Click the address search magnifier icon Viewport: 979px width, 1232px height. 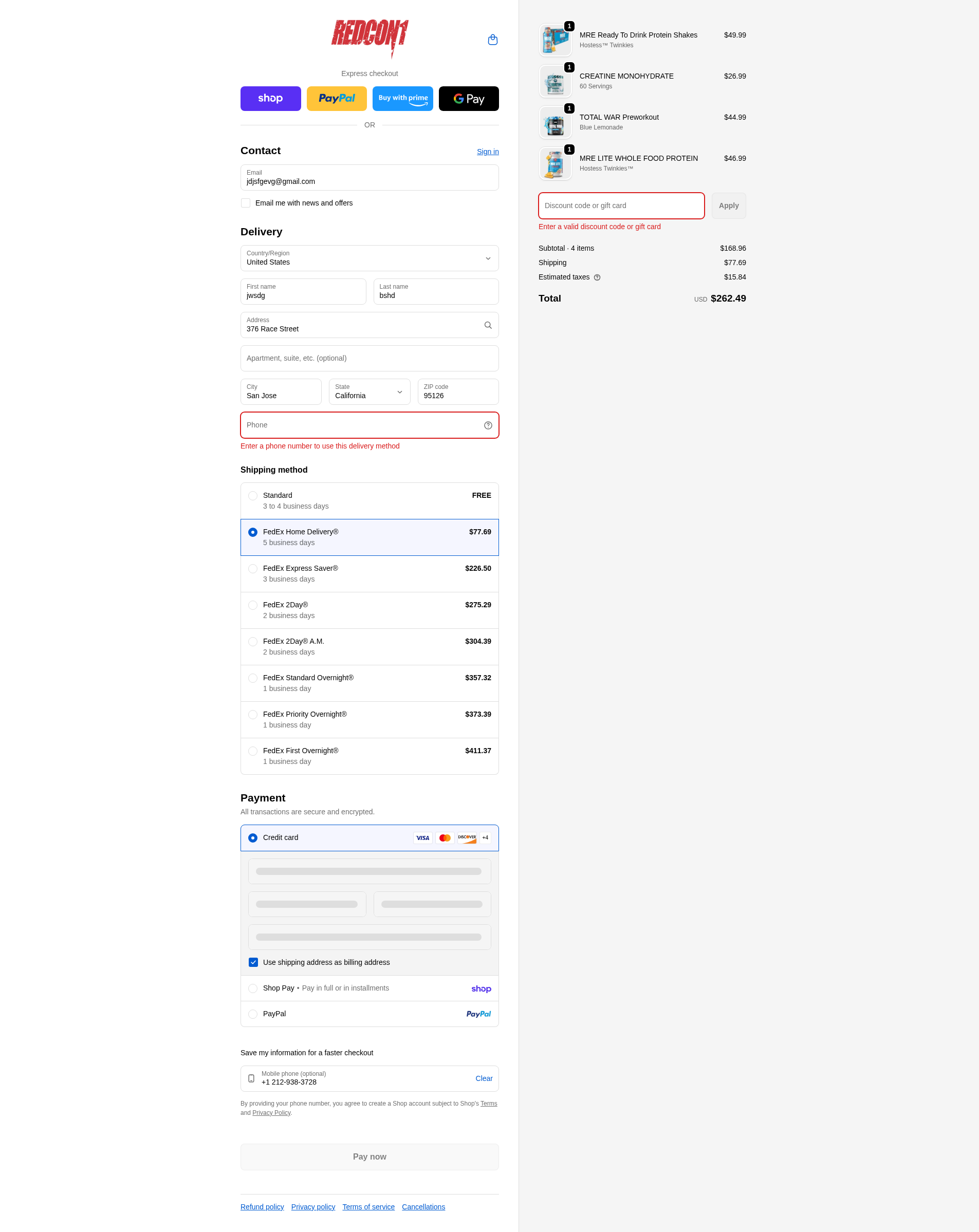click(488, 325)
